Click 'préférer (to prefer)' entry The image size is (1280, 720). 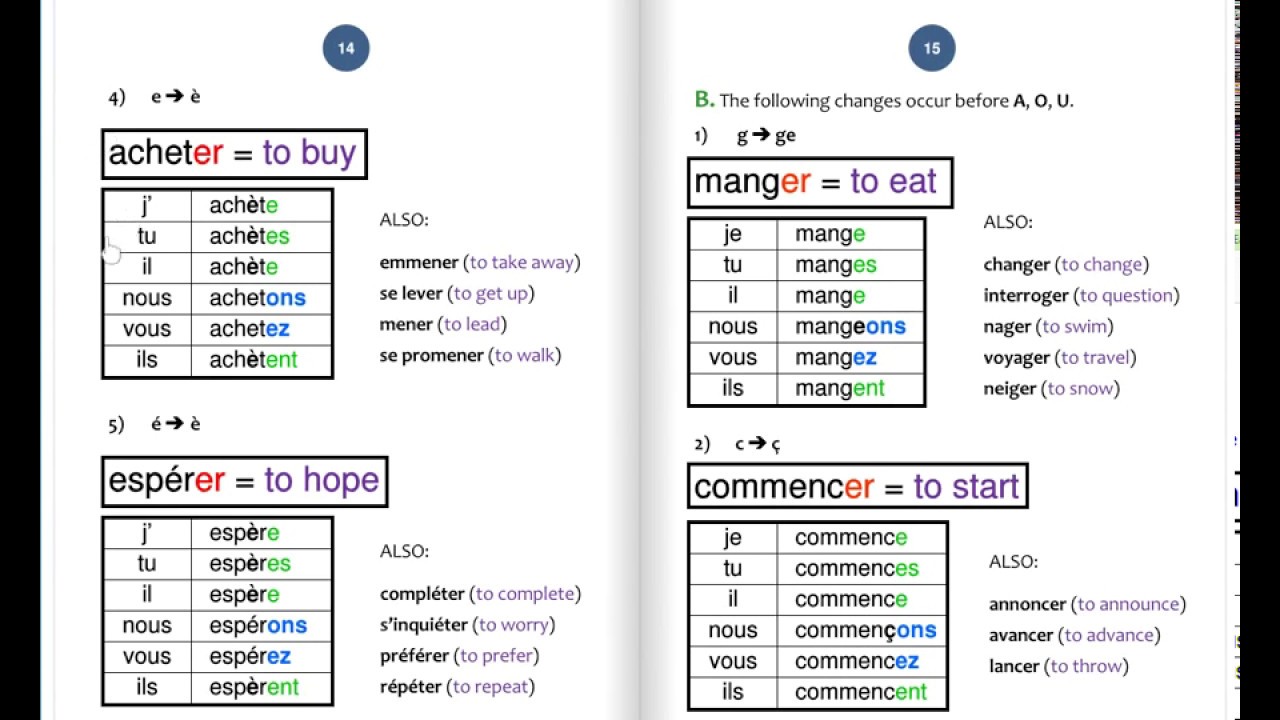pyautogui.click(x=459, y=657)
